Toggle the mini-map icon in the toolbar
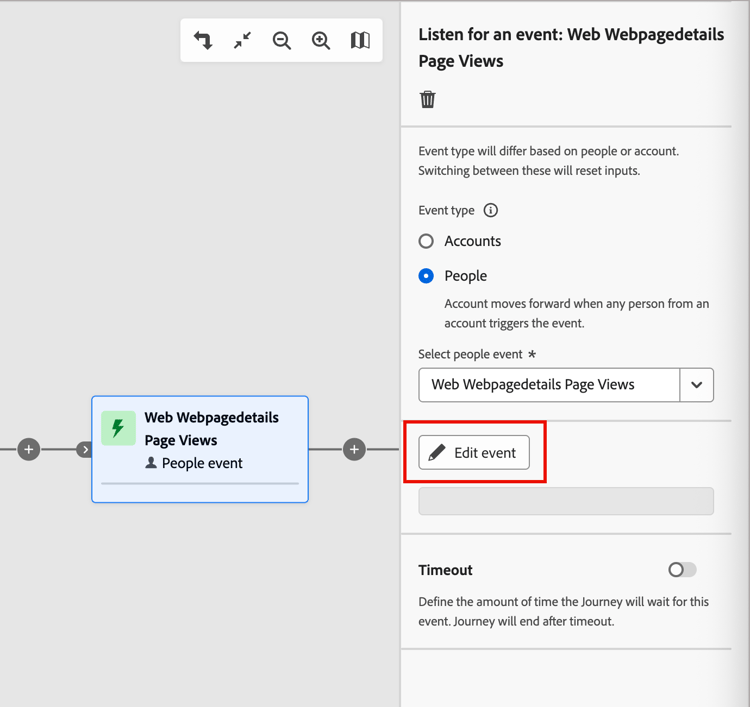The image size is (750, 707). point(360,41)
